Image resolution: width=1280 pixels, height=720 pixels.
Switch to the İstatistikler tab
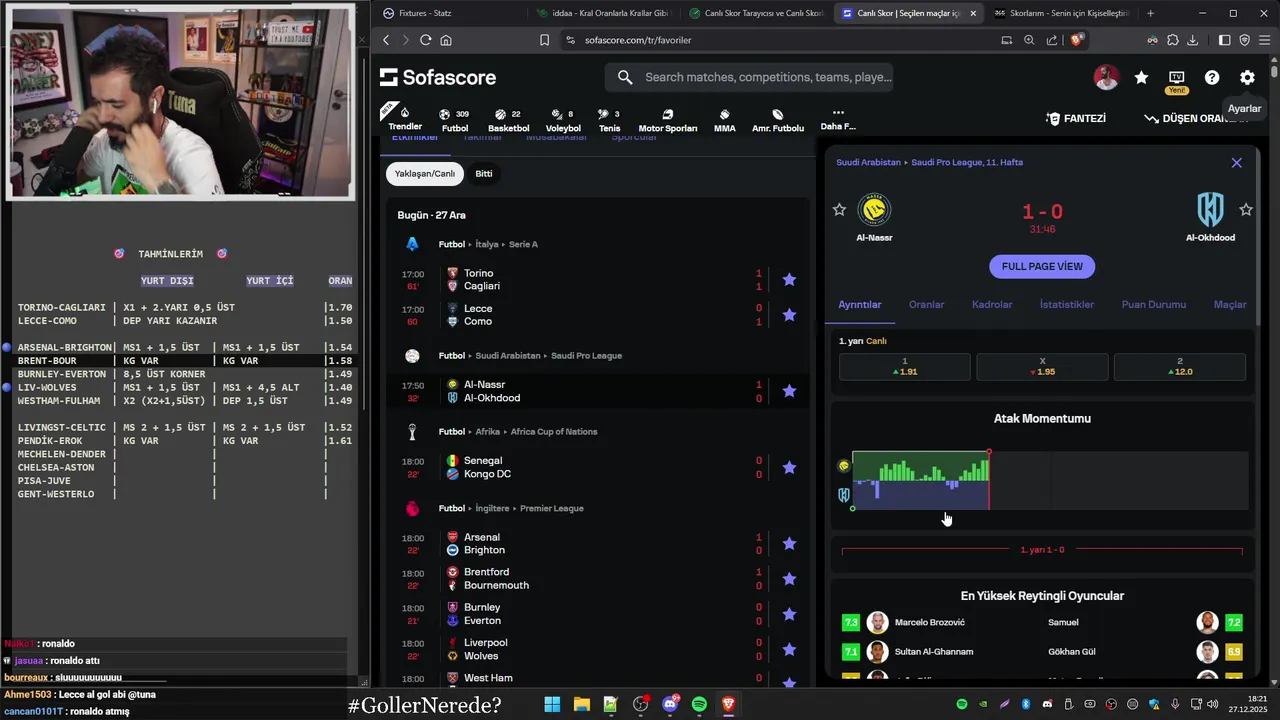click(1067, 305)
